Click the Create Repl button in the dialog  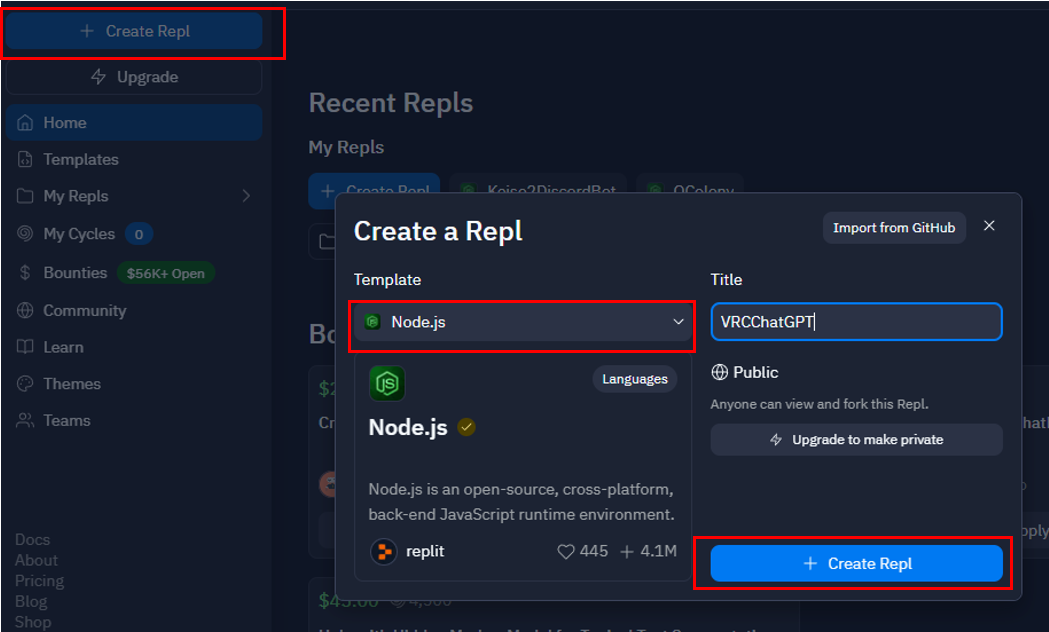point(856,563)
